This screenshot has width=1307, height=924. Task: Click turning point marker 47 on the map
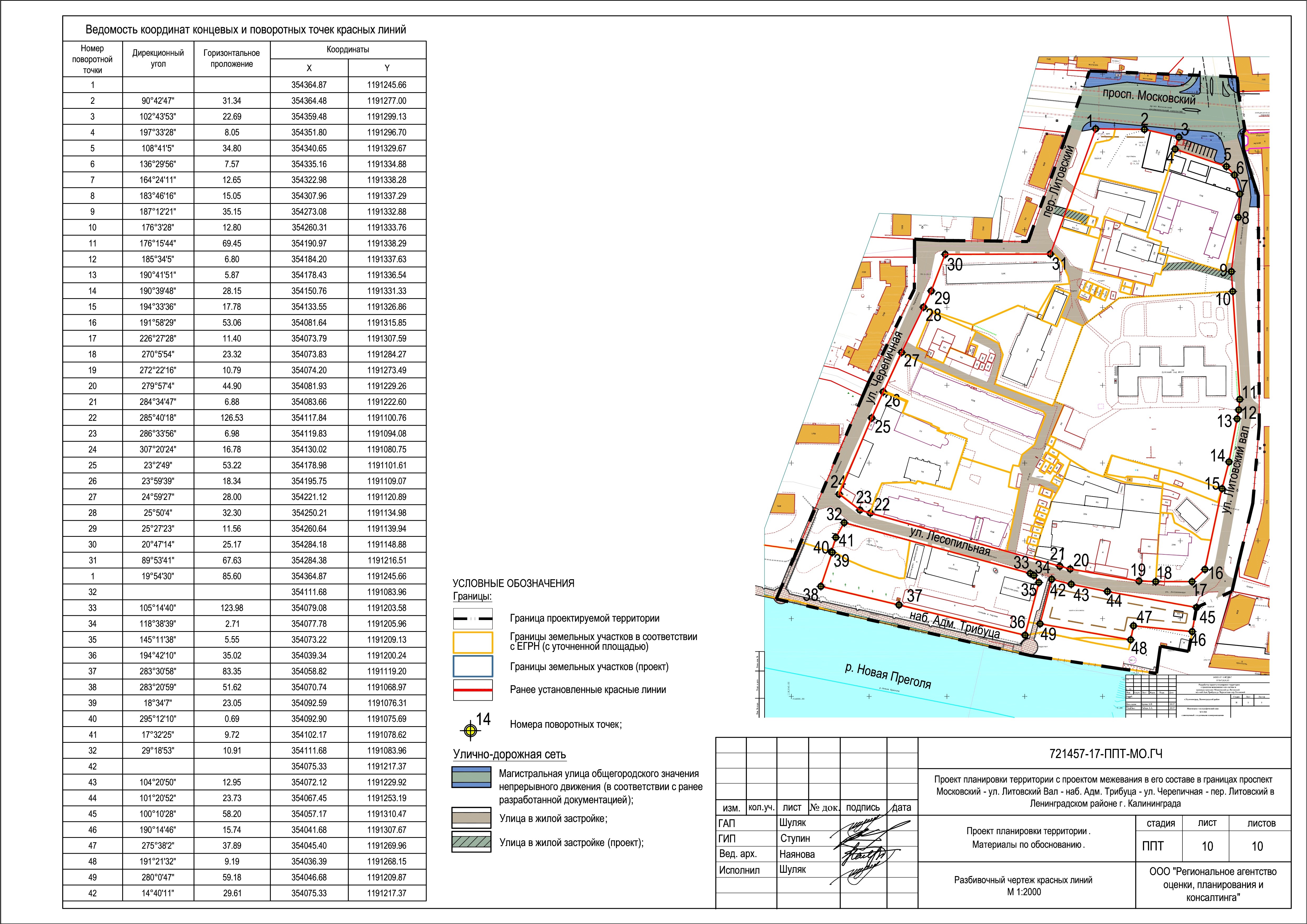pyautogui.click(x=1133, y=626)
